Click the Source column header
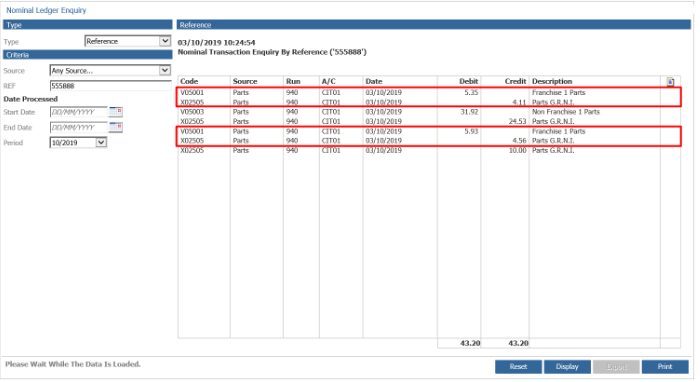The height and width of the screenshot is (382, 700). (245, 81)
